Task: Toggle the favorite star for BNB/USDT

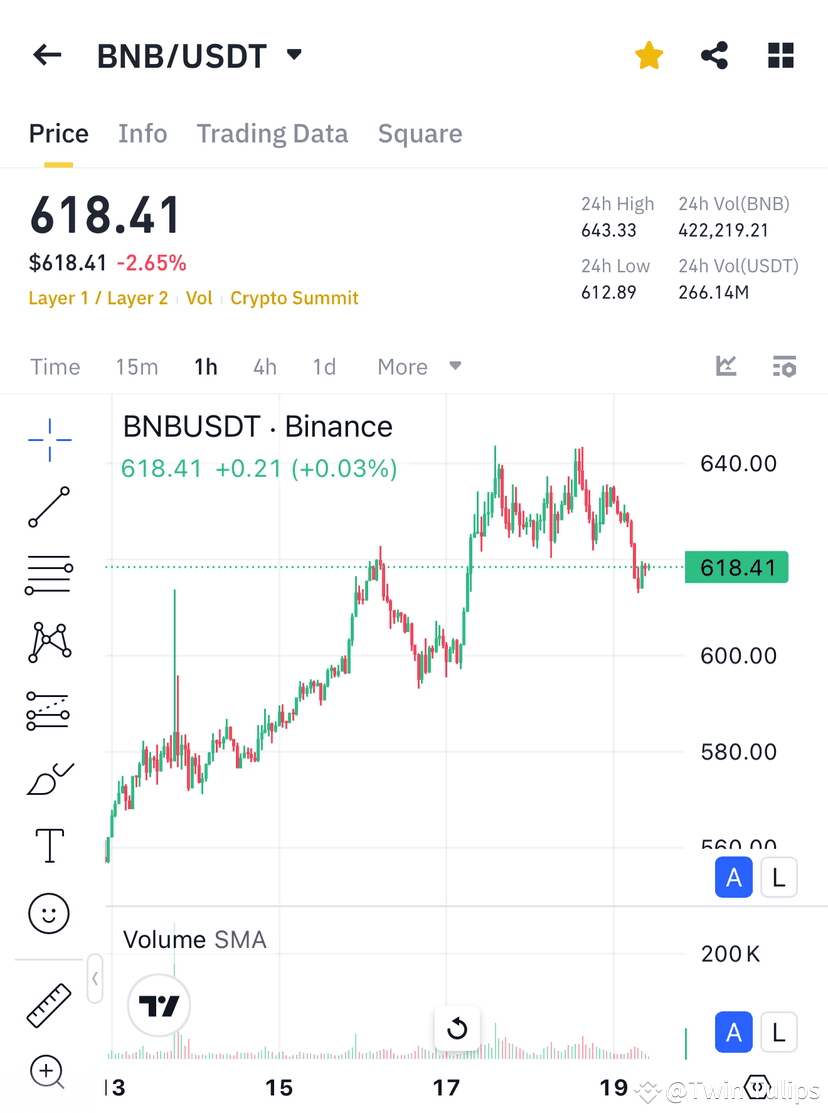Action: [649, 55]
